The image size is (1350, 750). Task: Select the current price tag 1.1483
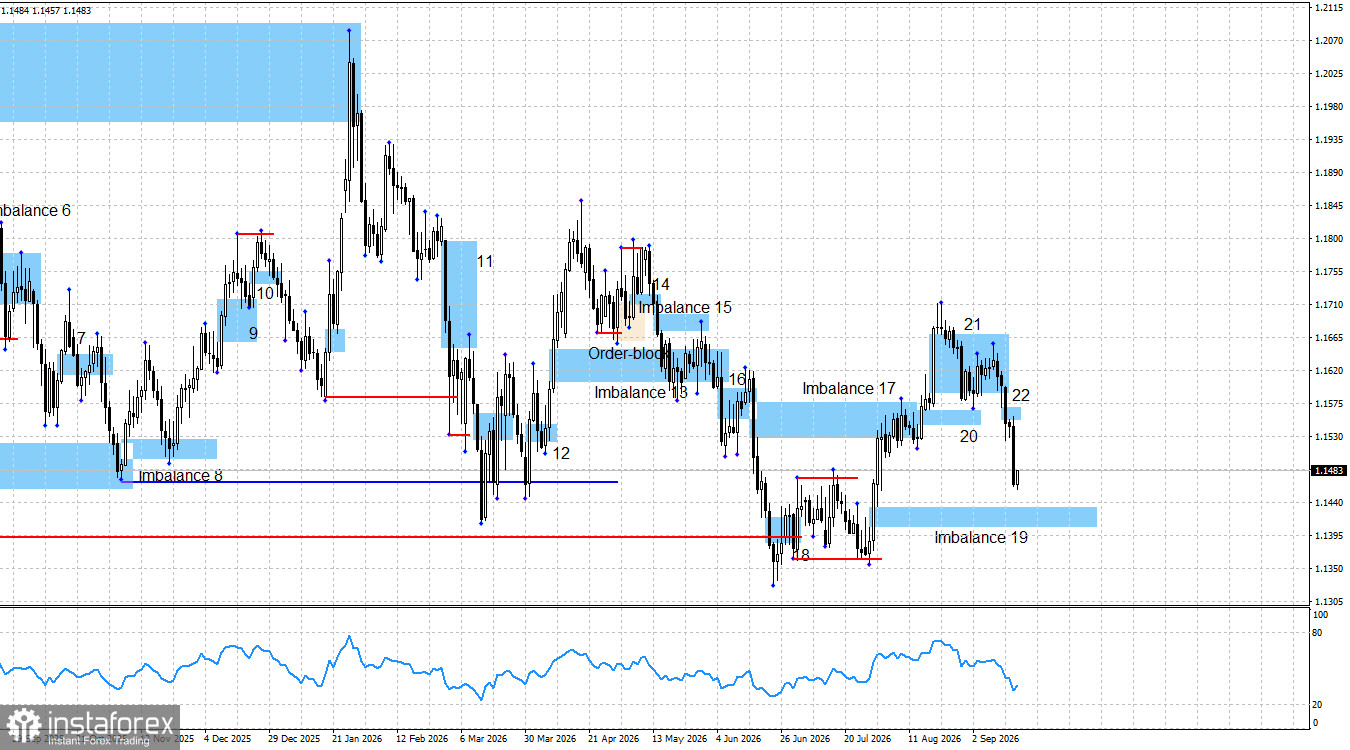(1327, 471)
